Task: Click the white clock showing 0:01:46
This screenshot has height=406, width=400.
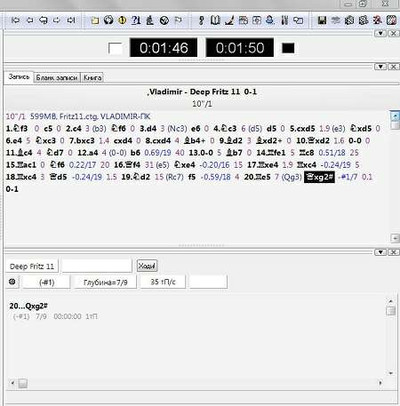Action: 163,48
